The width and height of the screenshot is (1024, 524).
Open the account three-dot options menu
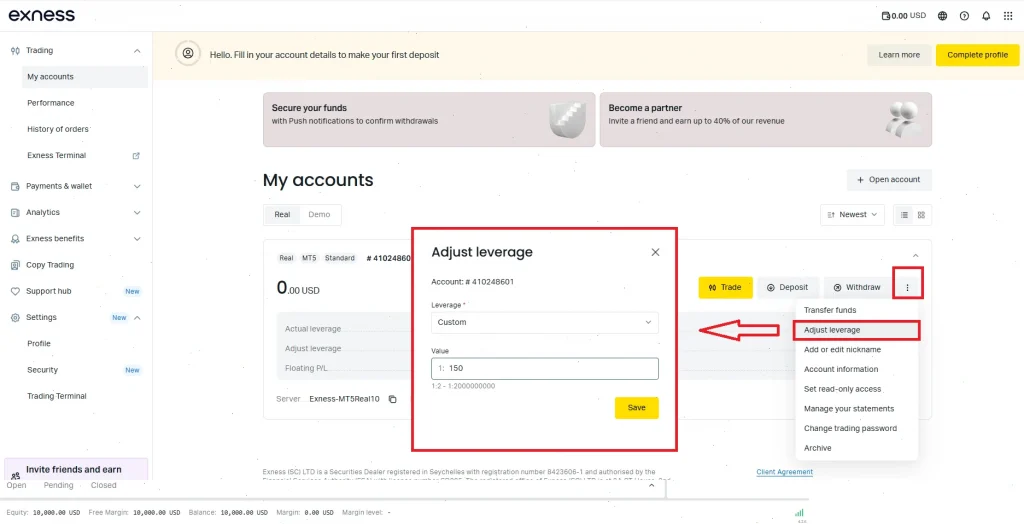908,287
